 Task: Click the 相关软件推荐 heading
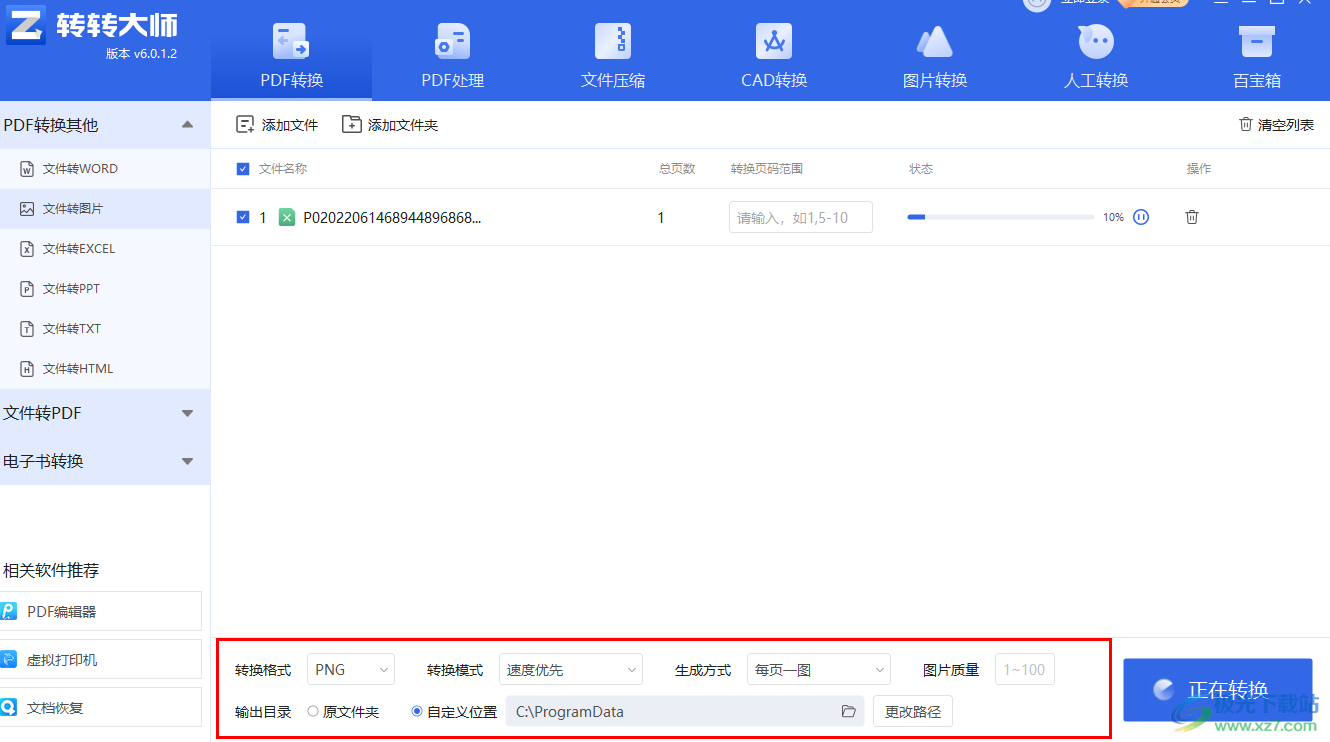(51, 571)
